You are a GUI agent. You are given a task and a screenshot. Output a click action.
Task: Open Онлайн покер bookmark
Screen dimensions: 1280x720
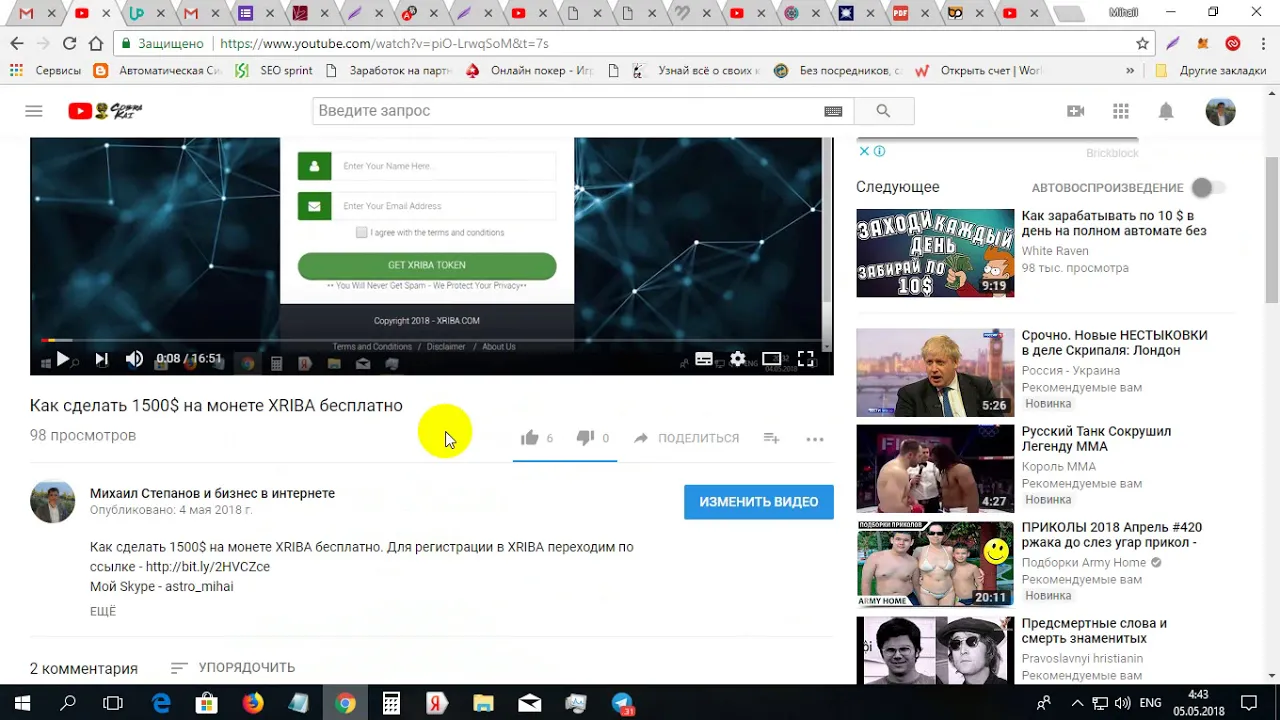(x=530, y=71)
